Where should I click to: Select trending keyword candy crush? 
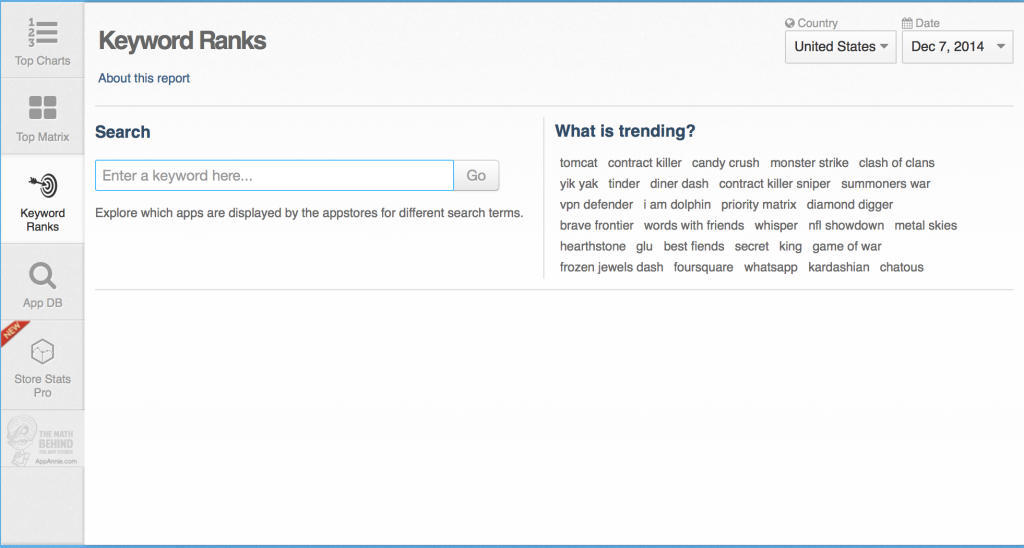[x=725, y=163]
